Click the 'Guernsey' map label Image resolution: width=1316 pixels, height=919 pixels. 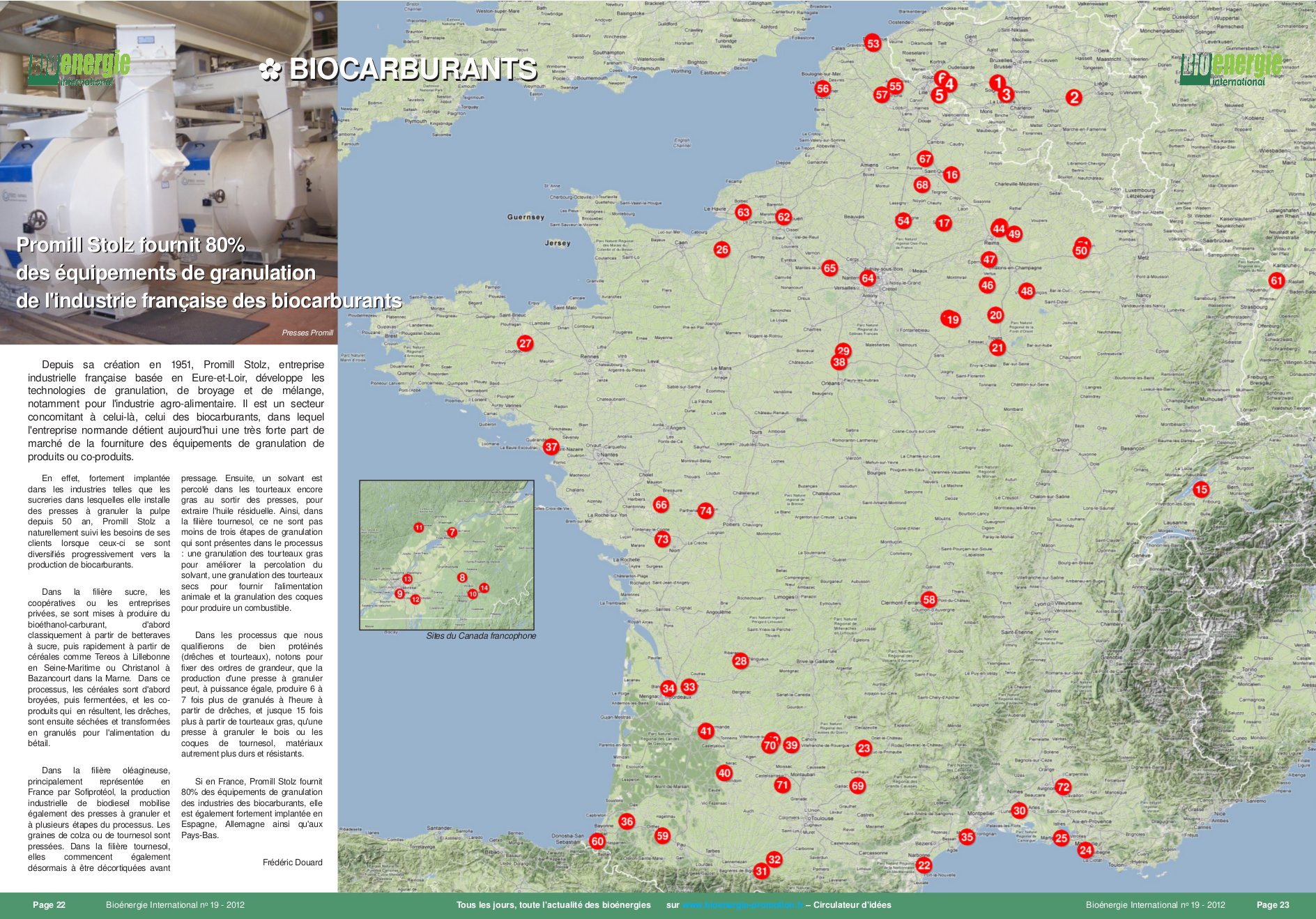(526, 217)
